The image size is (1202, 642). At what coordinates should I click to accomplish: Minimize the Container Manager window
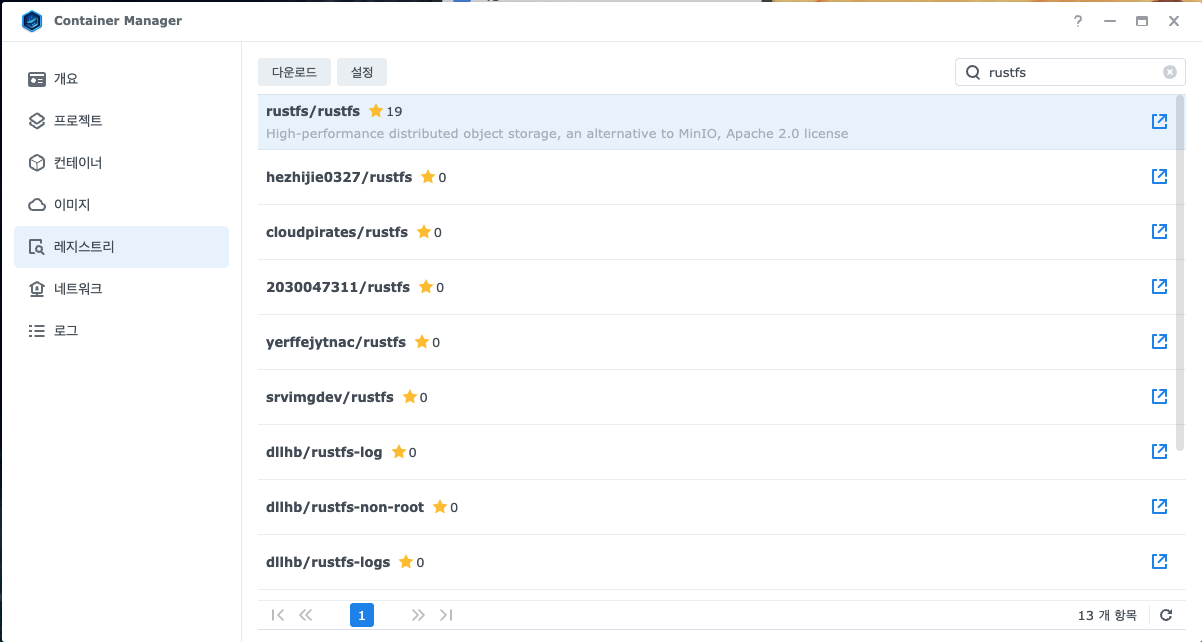1109,21
